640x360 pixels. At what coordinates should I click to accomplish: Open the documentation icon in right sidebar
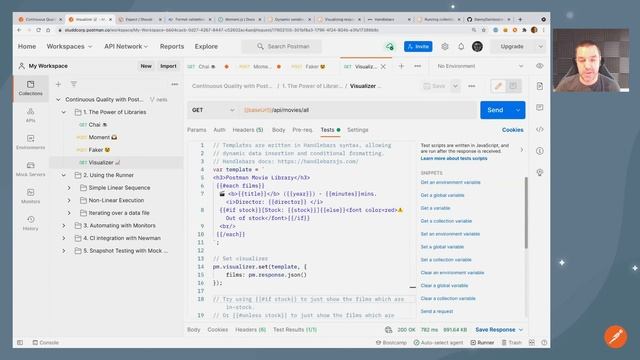(x=540, y=86)
